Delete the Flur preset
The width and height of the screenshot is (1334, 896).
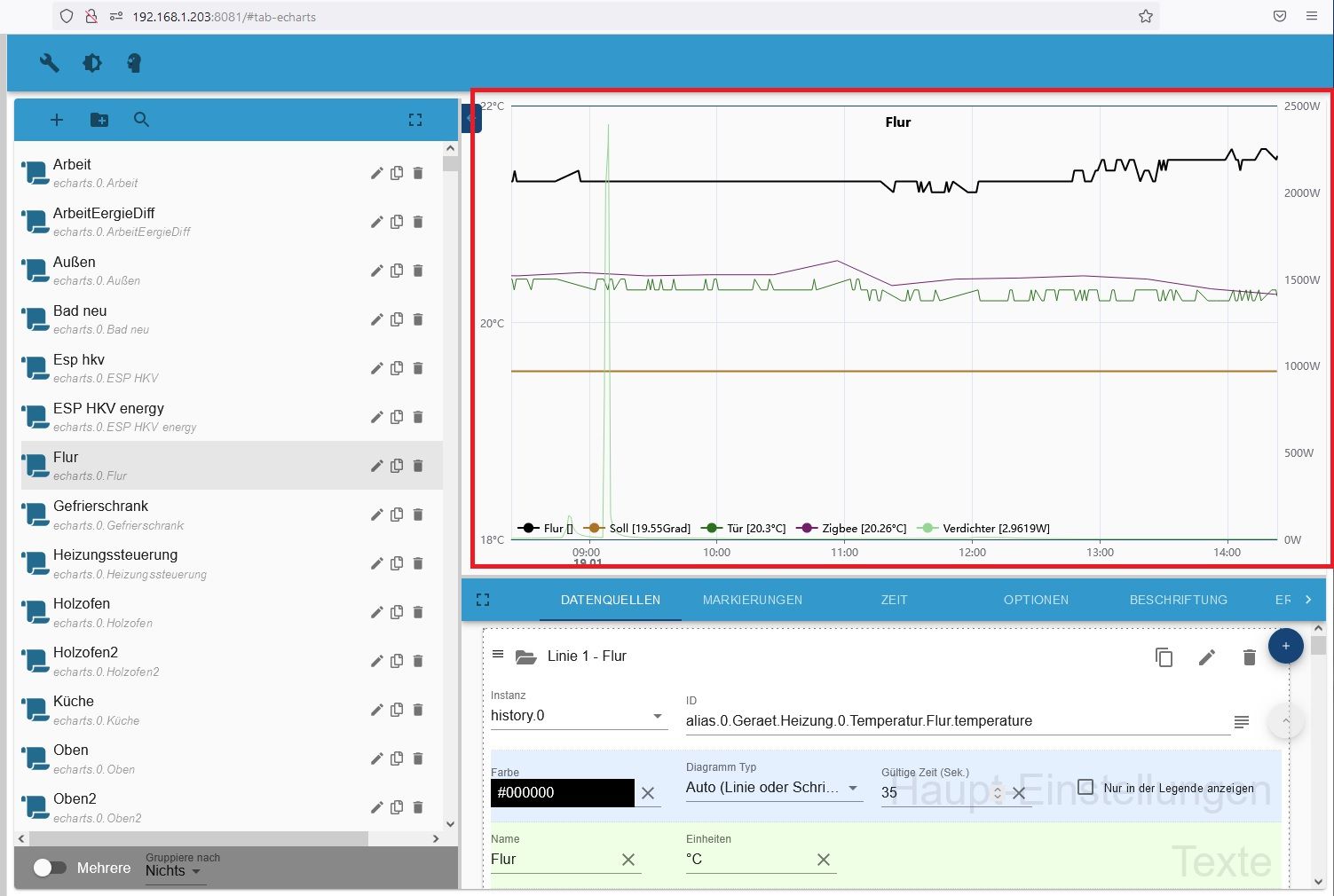pyautogui.click(x=418, y=466)
